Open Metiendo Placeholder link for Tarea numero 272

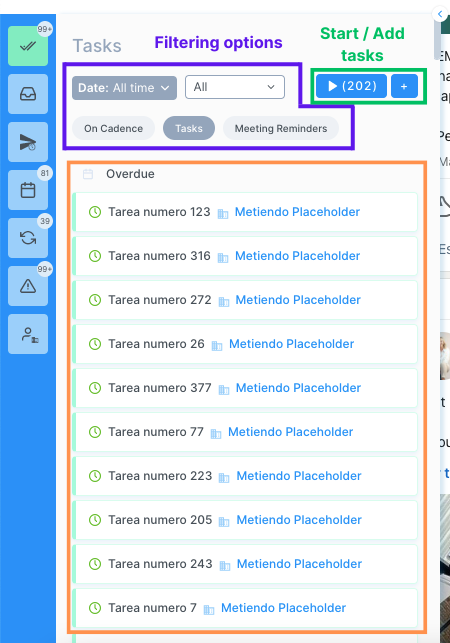pos(298,300)
